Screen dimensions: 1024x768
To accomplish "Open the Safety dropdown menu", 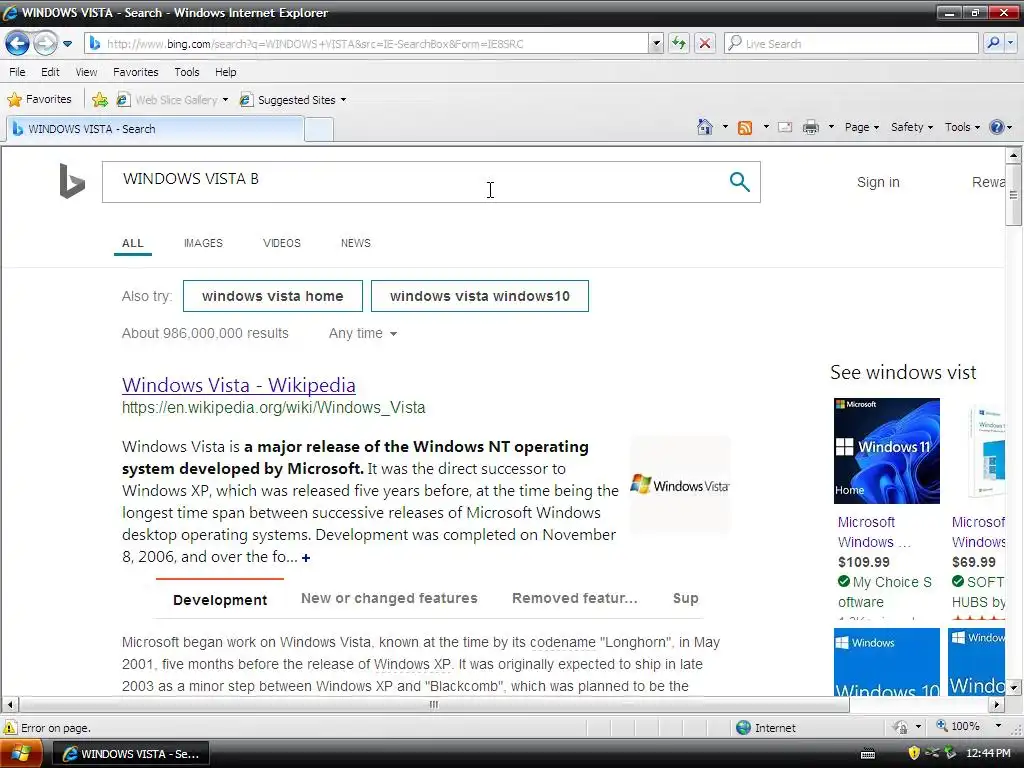I will click(x=912, y=127).
